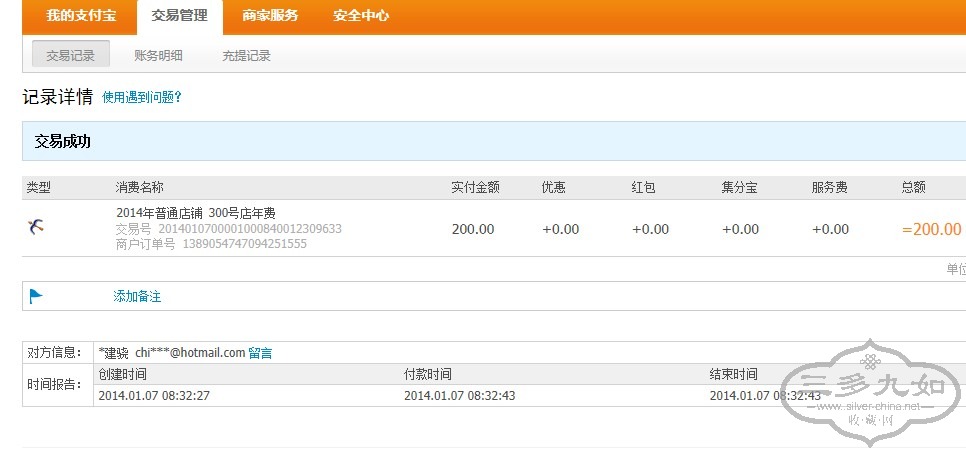Switch to the 商家服务 tab
This screenshot has height=453, width=966.
270,16
